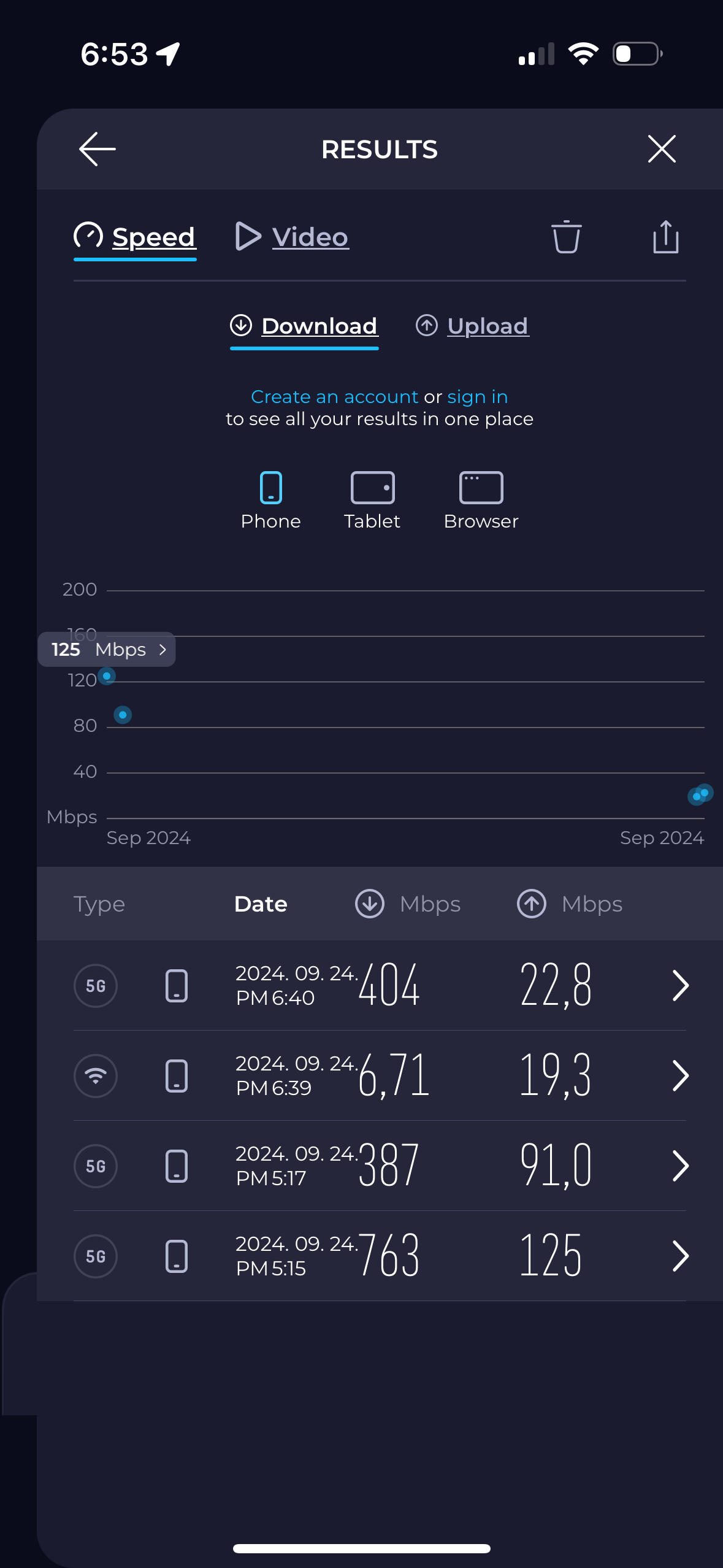This screenshot has height=1568, width=723.
Task: Switch to the Video tab
Action: pos(293,237)
